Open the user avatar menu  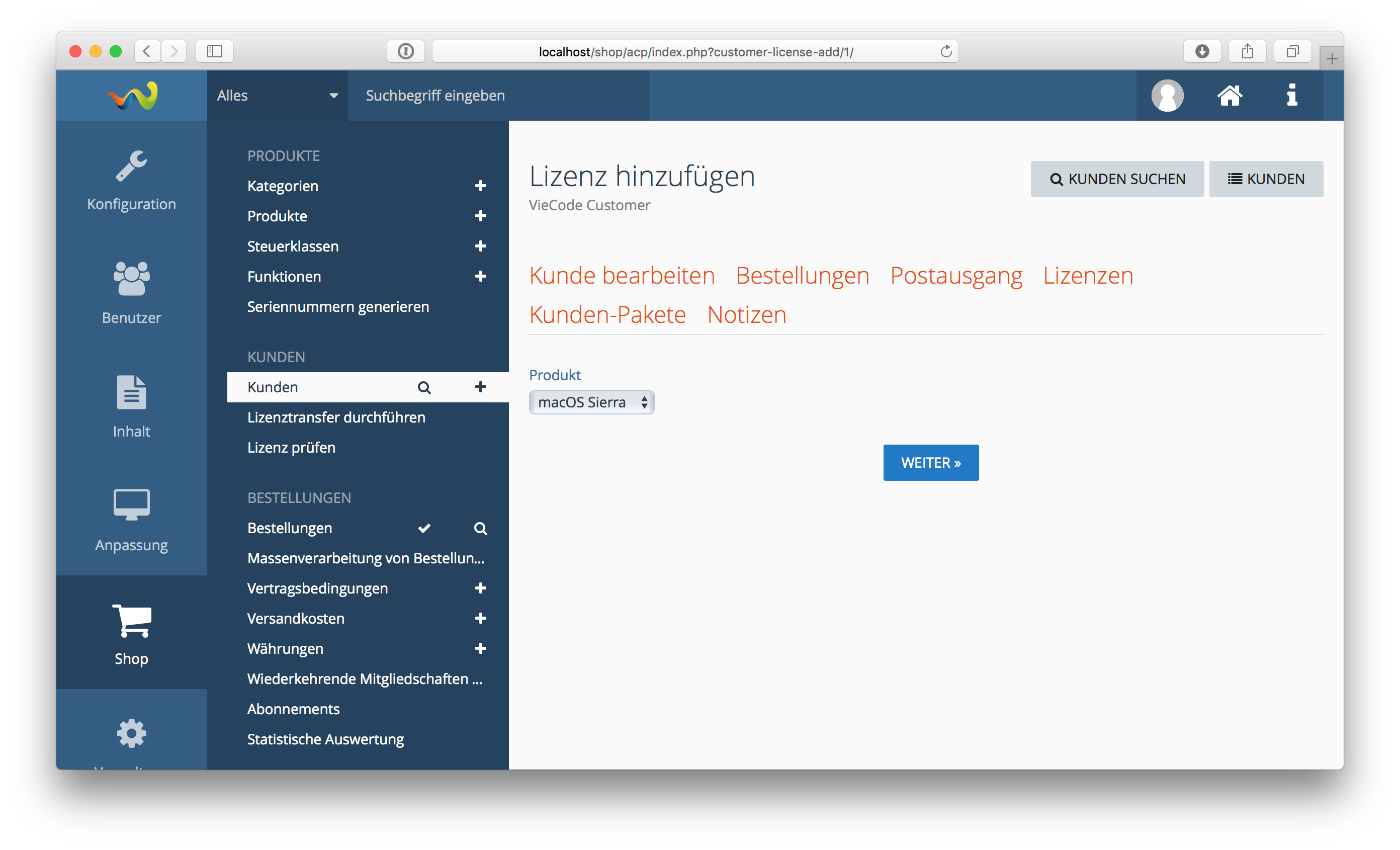pos(1167,96)
